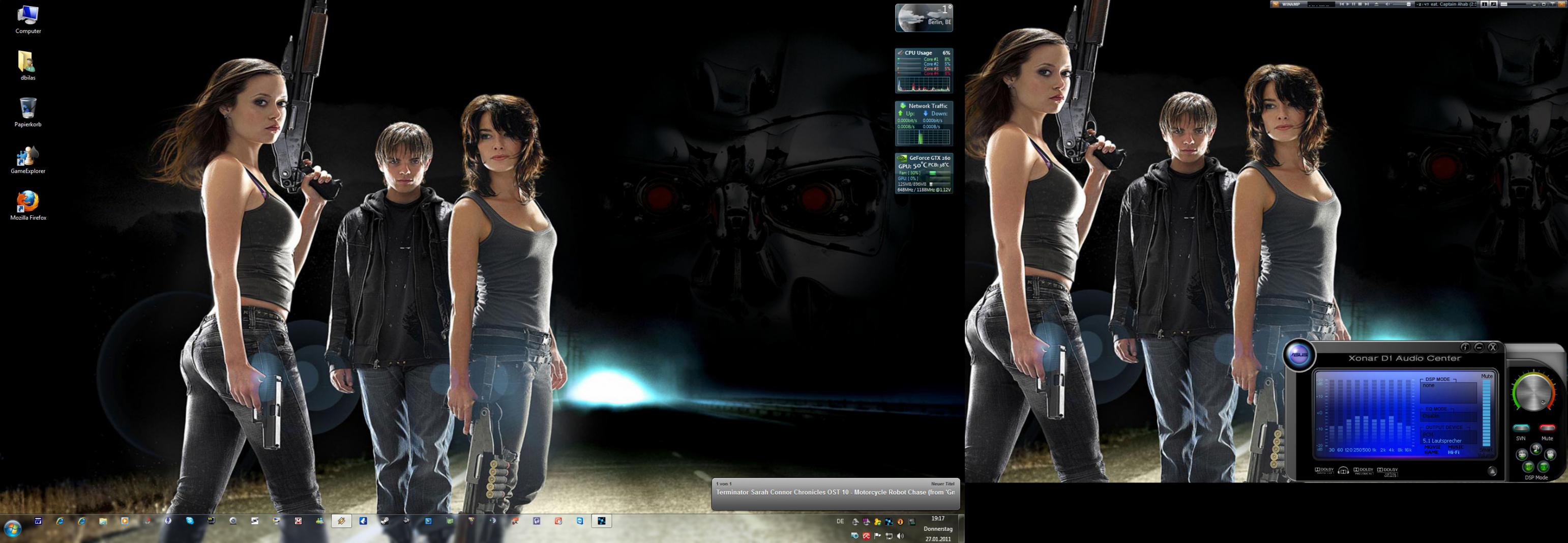Open the Network Traffic gadget
1568x543 pixels.
point(924,124)
